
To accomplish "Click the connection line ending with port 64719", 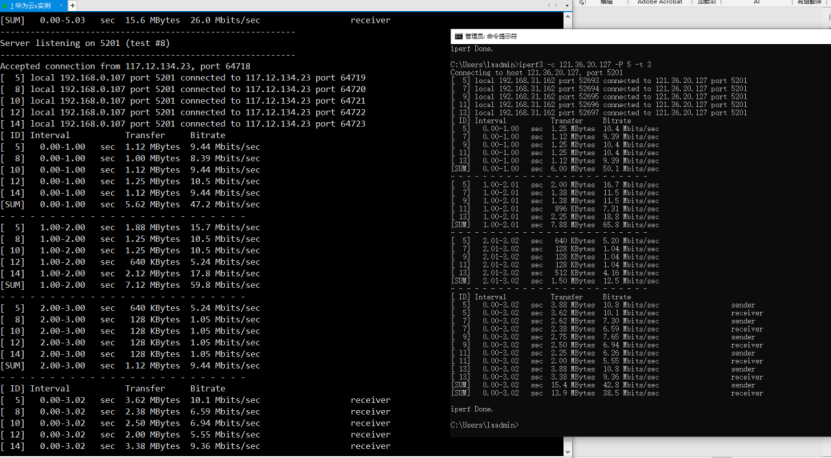I will 183,78.
